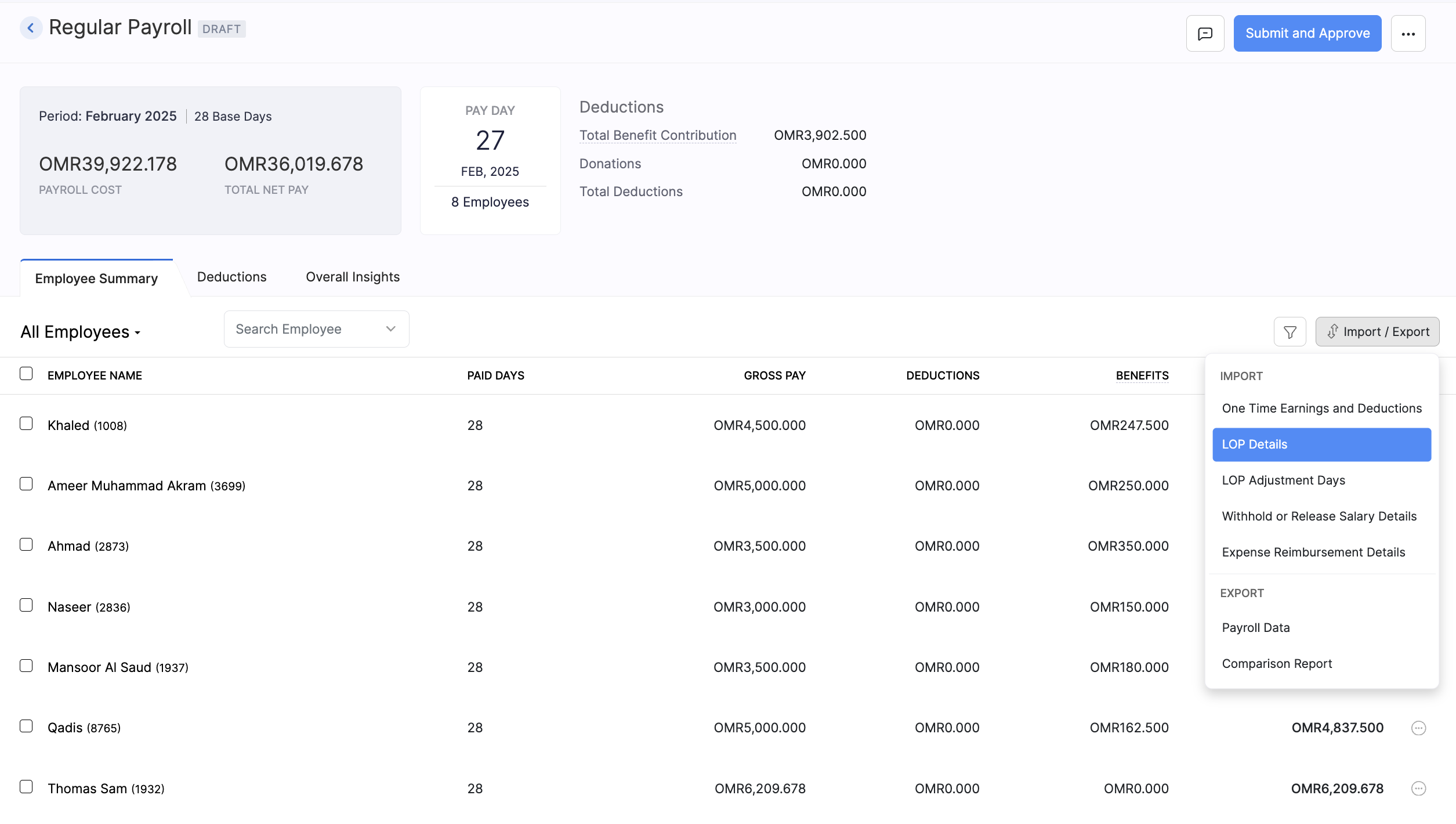Click the back navigation arrow
Screen dimensions: 1456x824
(x=31, y=28)
